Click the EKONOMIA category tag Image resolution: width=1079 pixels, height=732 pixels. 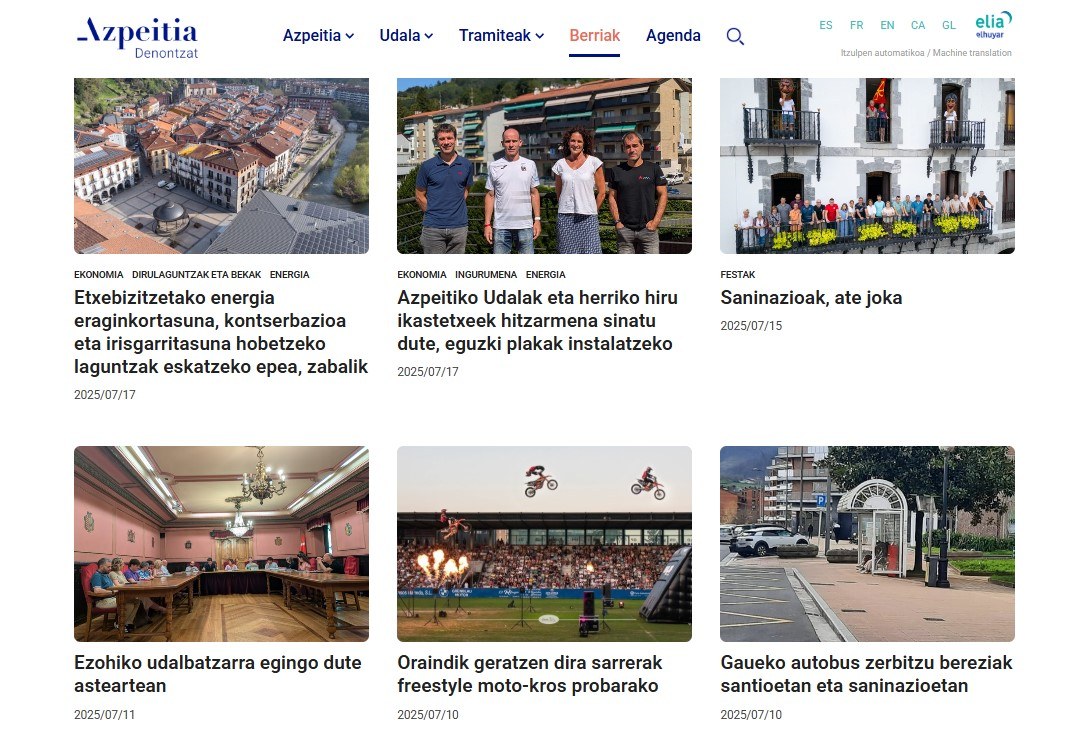coord(98,274)
